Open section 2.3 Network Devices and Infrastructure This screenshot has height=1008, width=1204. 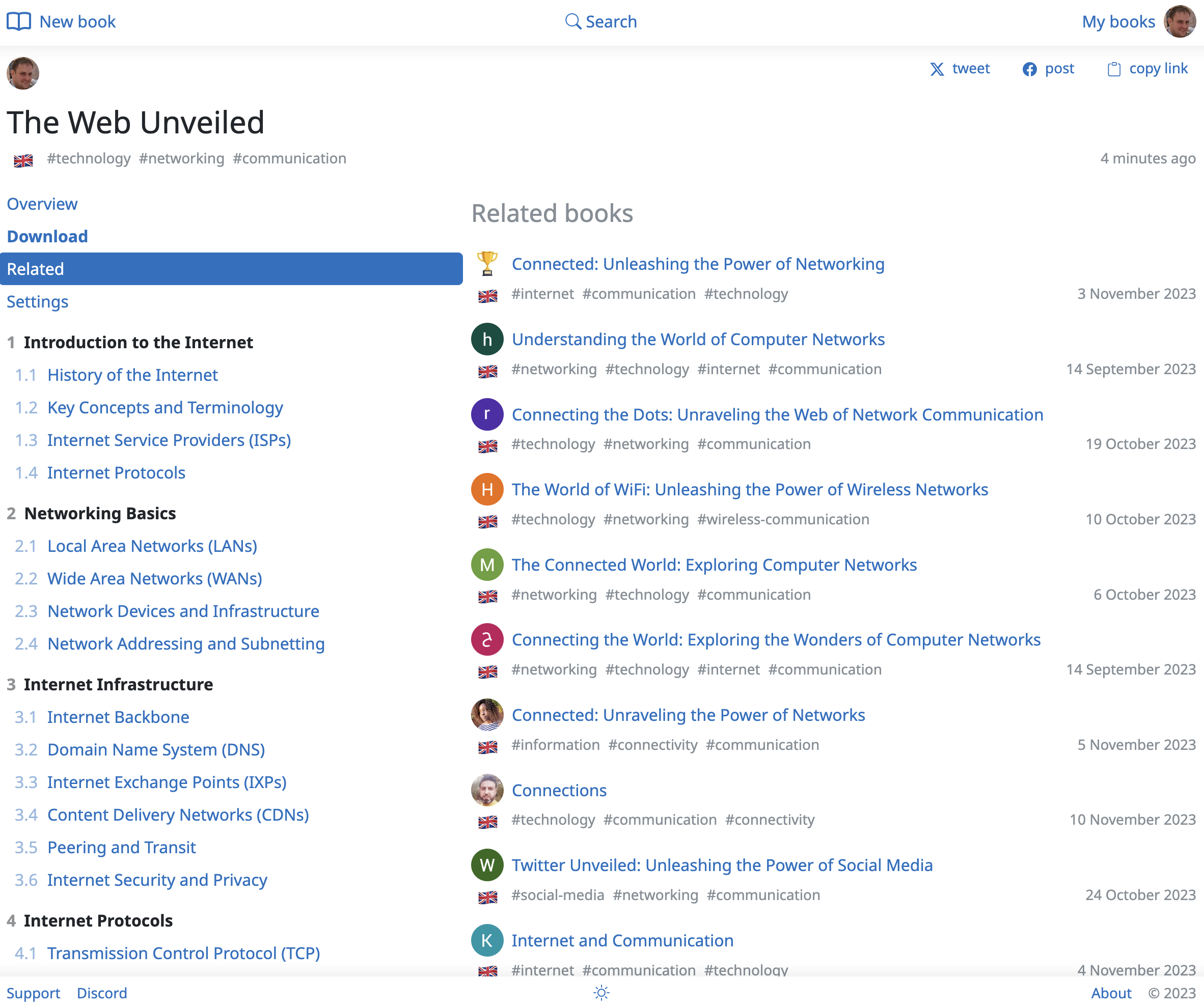click(183, 611)
